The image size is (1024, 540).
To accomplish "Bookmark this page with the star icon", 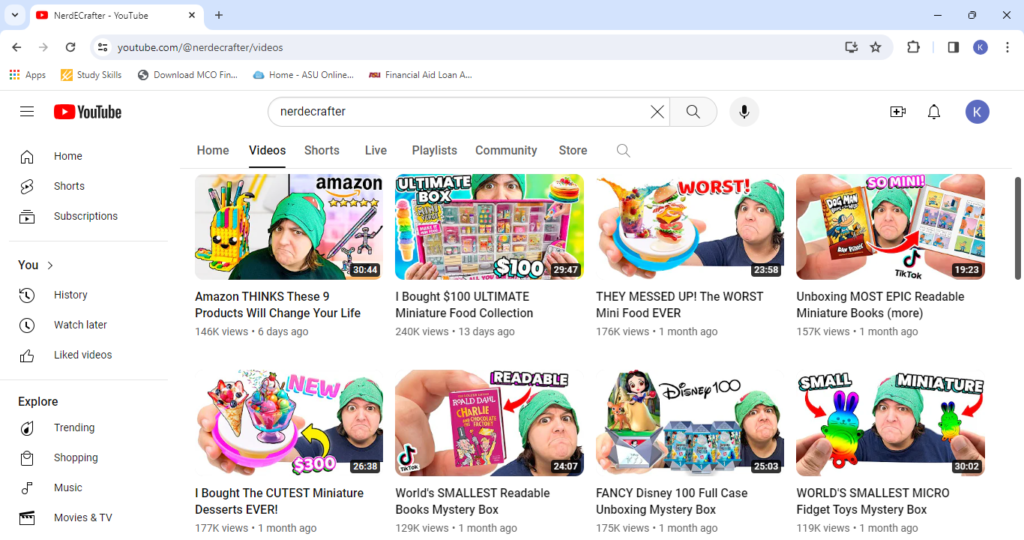I will tap(875, 47).
